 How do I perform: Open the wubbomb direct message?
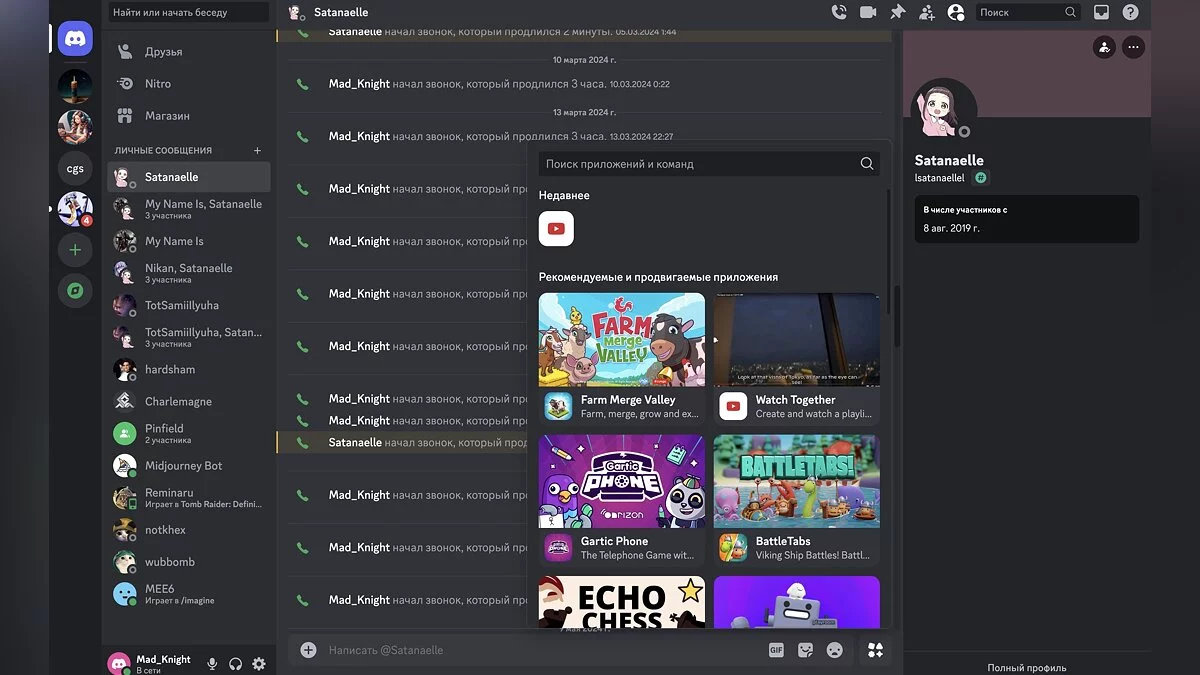189,561
